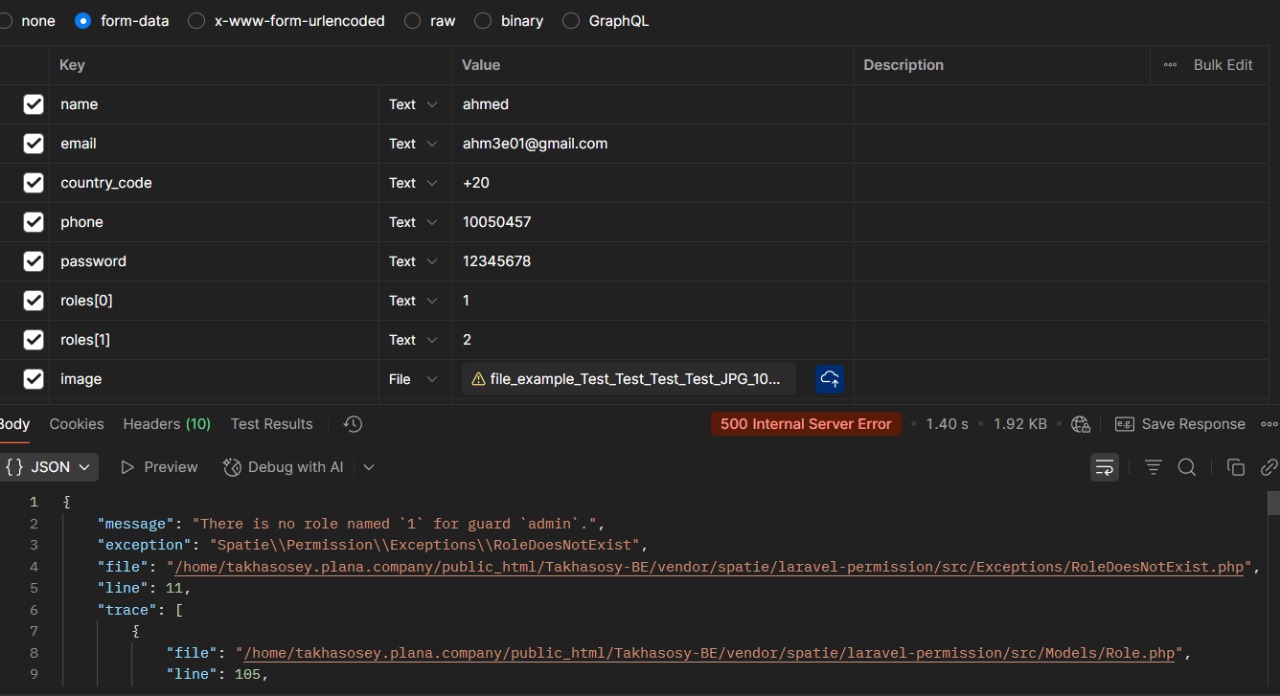1280x696 pixels.
Task: Change the image field type dropdown from File
Action: tap(413, 379)
